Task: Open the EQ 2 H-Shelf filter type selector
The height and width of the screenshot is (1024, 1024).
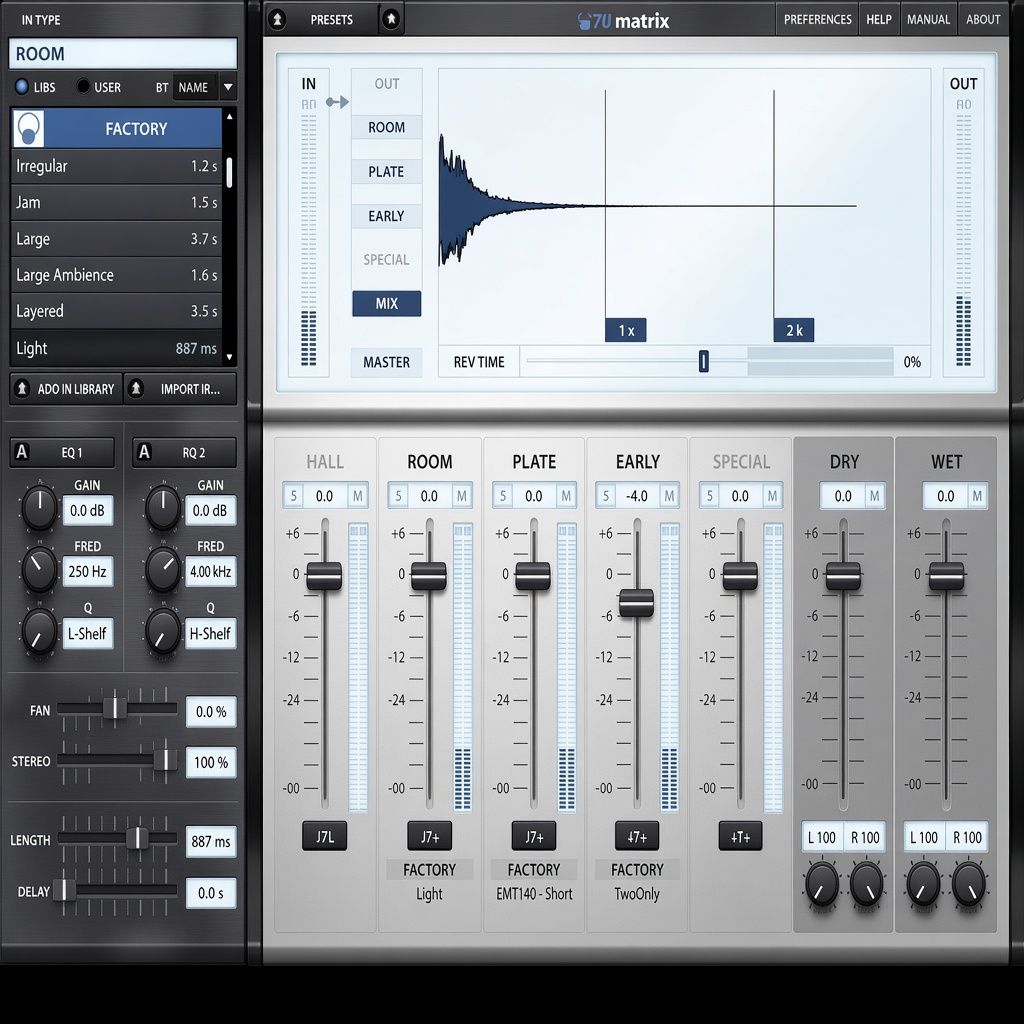Action: coord(210,633)
